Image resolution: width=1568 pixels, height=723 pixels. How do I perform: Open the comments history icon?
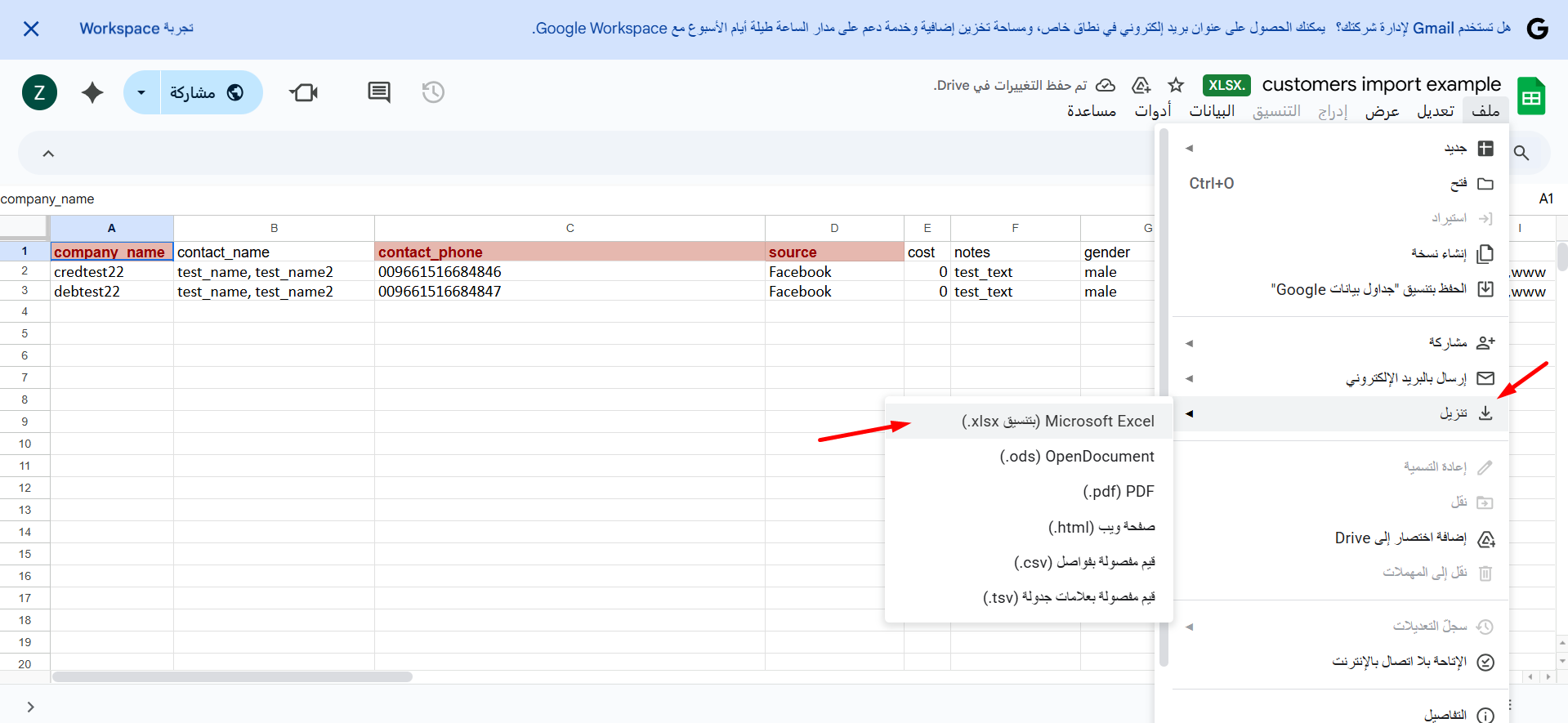pyautogui.click(x=379, y=92)
